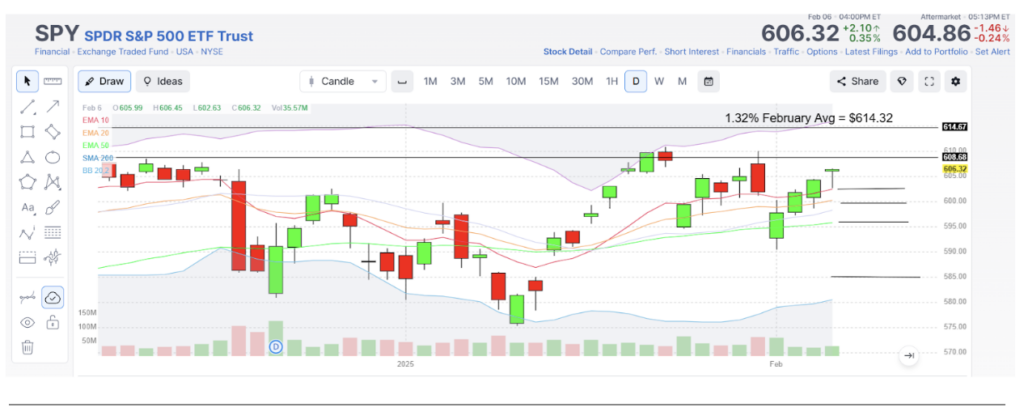The image size is (1024, 416).
Task: Toggle the drawings lock icon
Action: [53, 322]
